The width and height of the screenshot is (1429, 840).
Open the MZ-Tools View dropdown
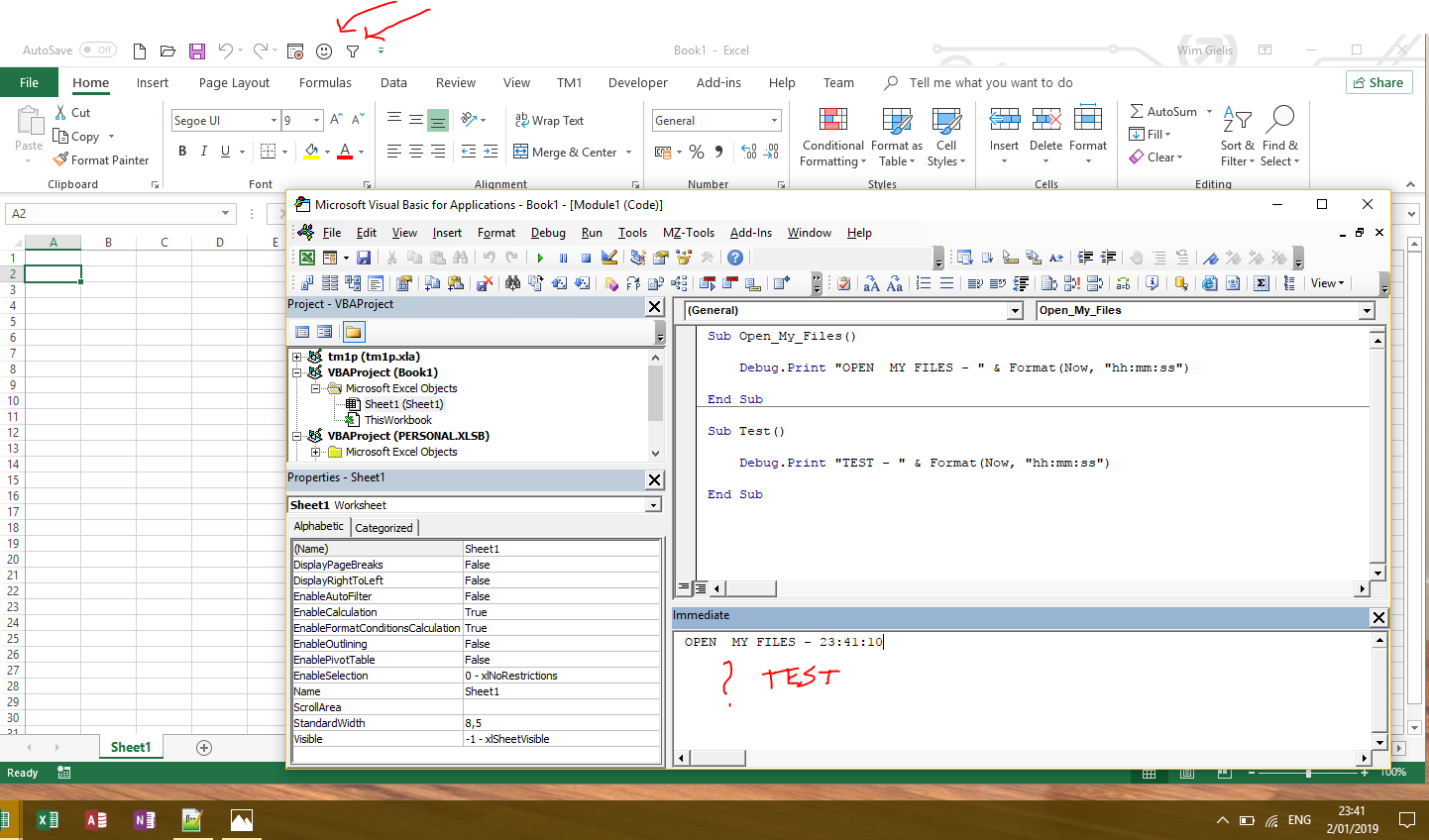click(1327, 283)
